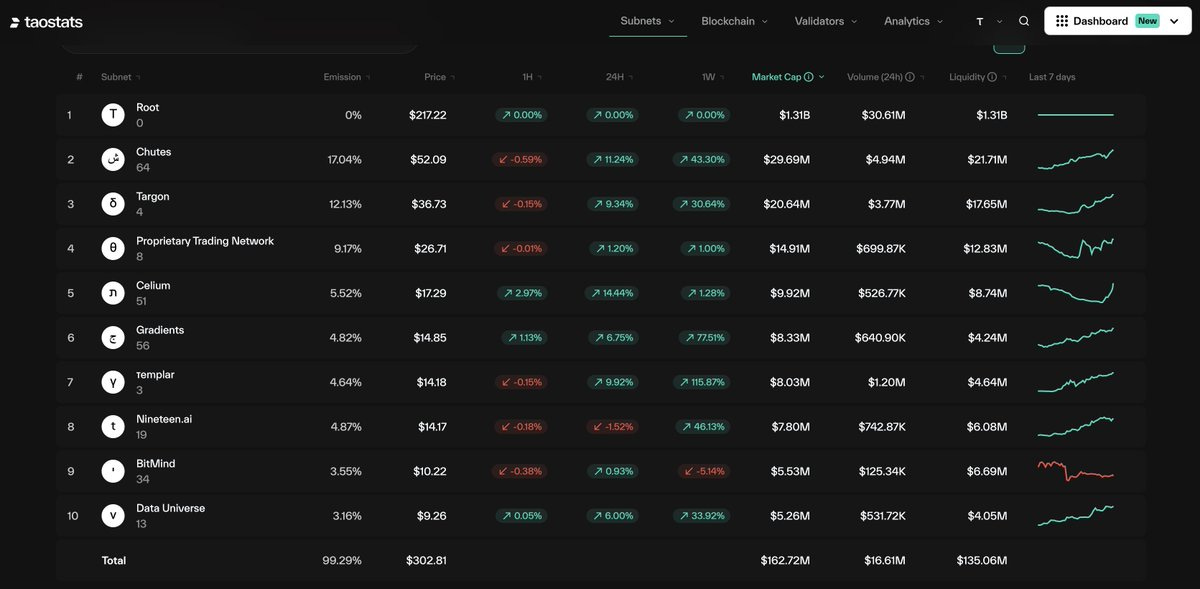Click the Chutes 7-day sparkline chart

[1076, 159]
